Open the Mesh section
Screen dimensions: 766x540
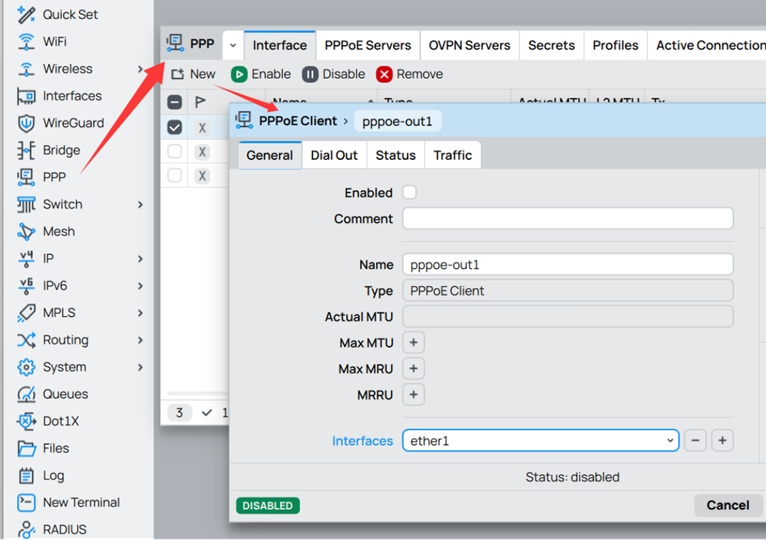pos(58,231)
